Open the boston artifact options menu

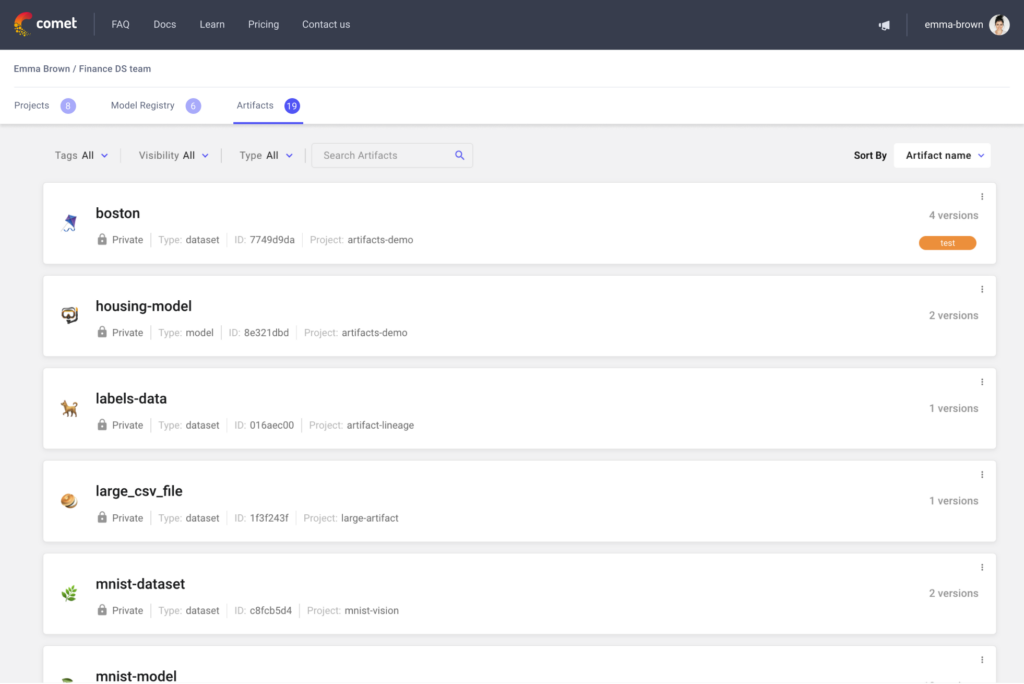click(x=982, y=197)
